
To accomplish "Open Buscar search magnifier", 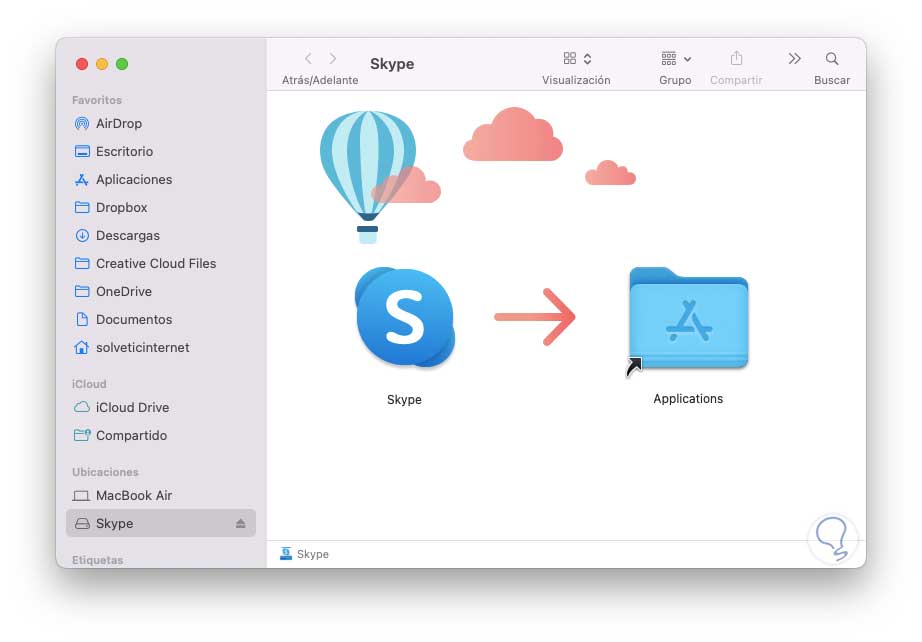I will coord(831,59).
